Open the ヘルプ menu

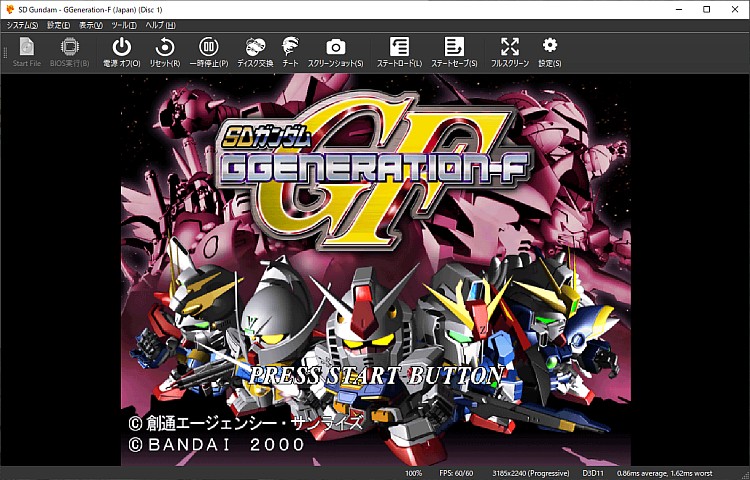[x=160, y=25]
